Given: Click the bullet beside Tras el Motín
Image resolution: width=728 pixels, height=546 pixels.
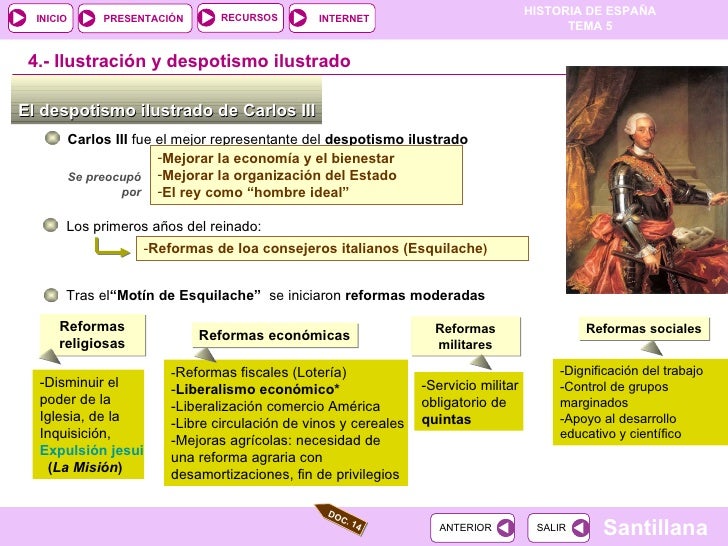Looking at the screenshot, I should pos(51,295).
